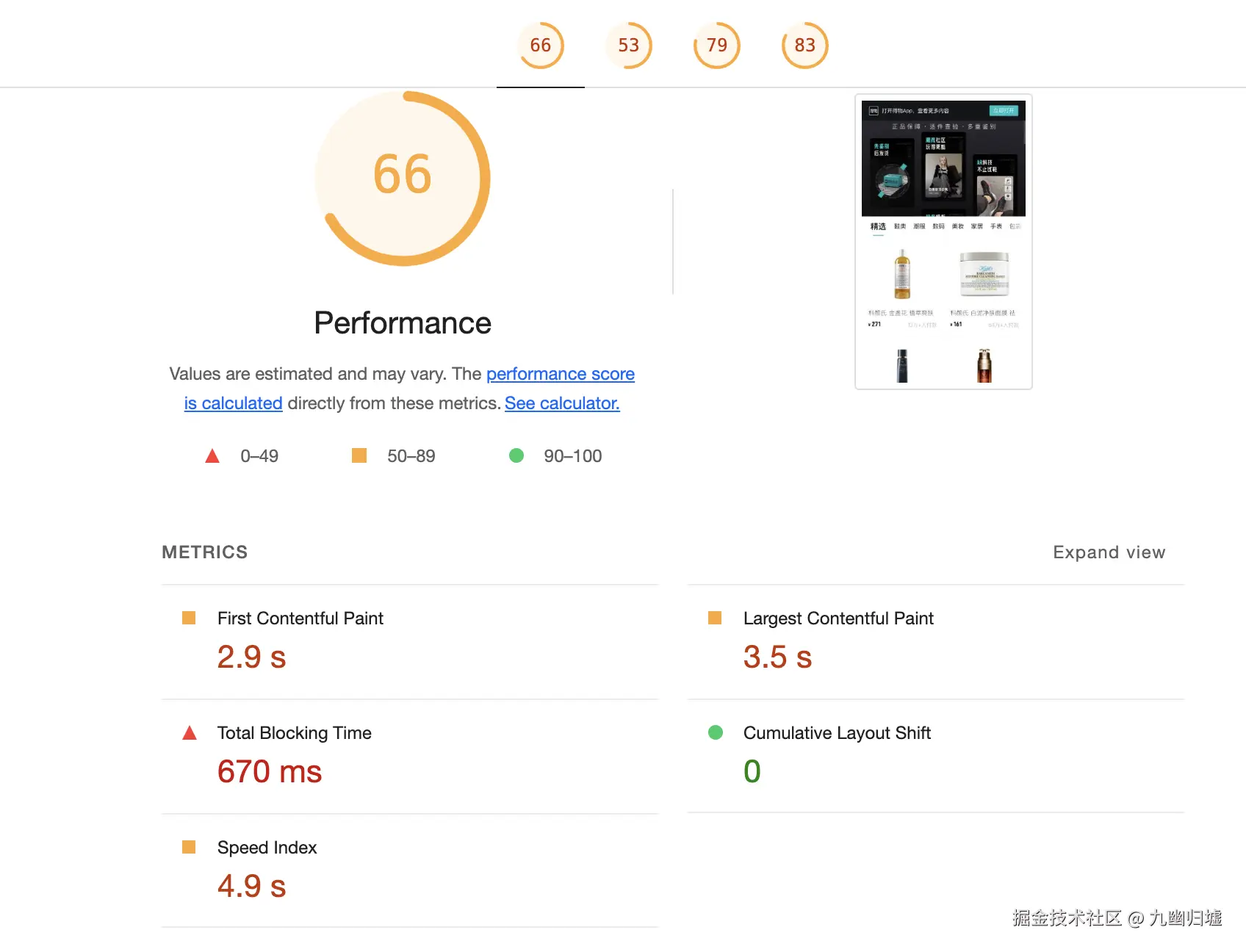The image size is (1246, 952).
Task: Click the Speed Index orange square icon
Action: [189, 847]
